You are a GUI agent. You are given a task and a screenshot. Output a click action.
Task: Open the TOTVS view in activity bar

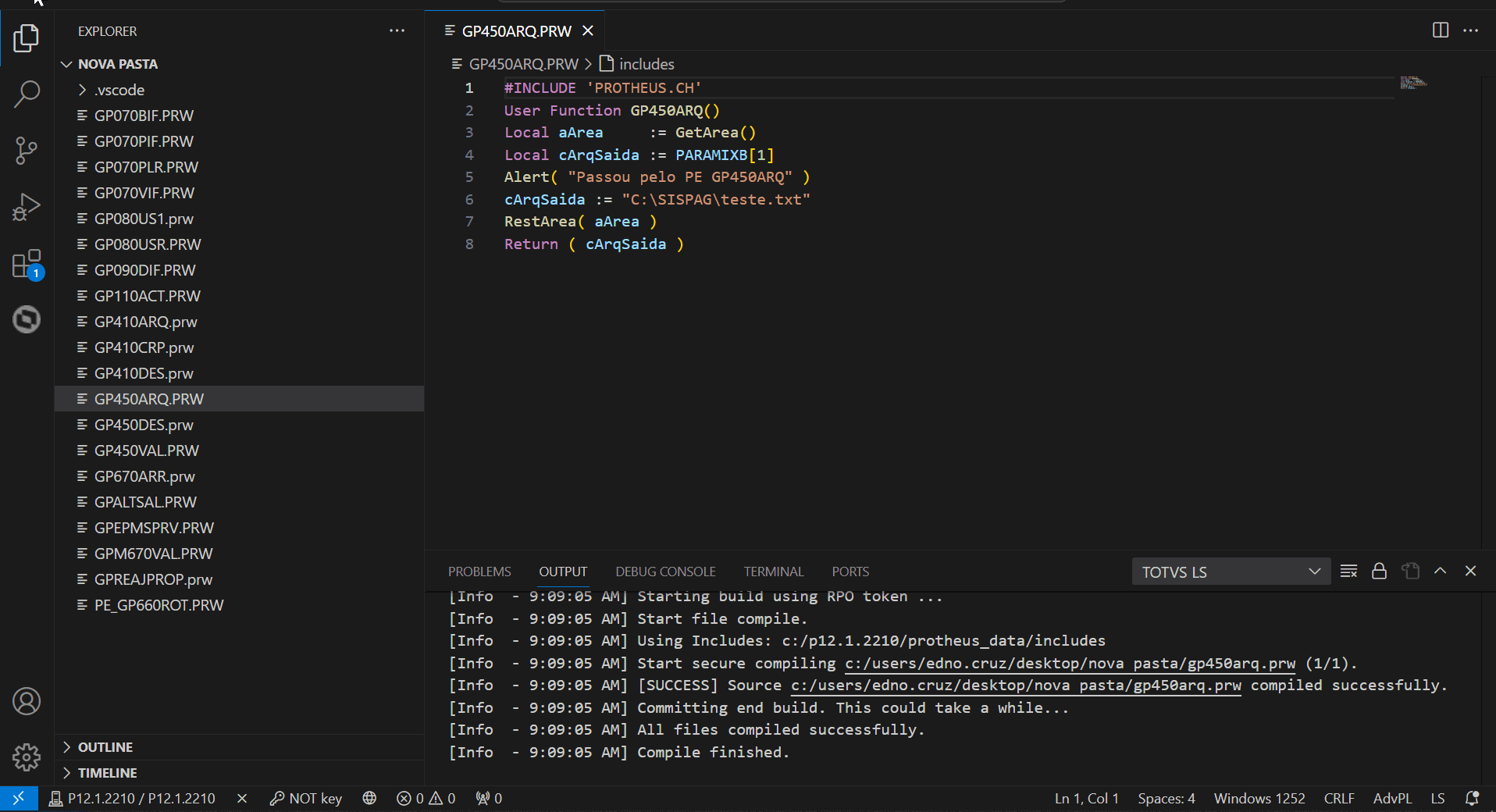27,319
